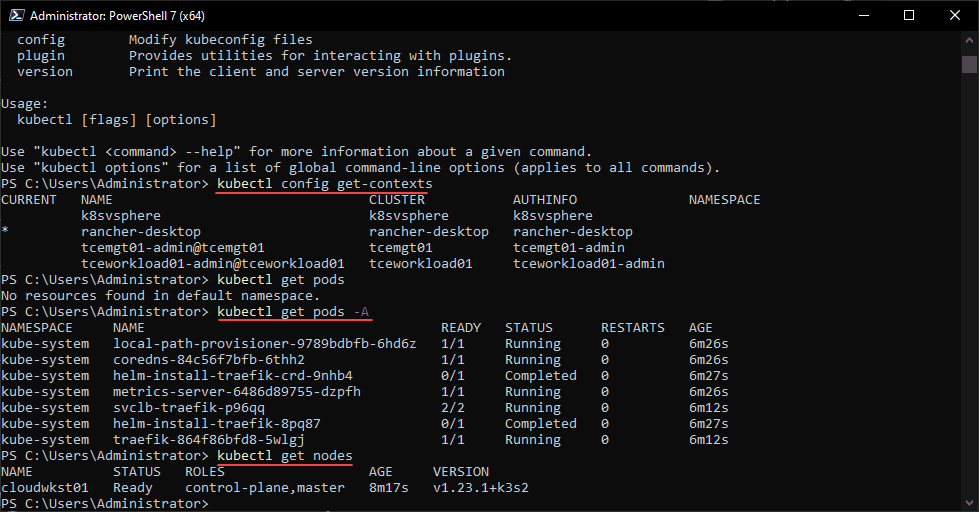Screen dimensions: 979x512
Task: Click the scrollbar up arrow
Action: [970, 40]
